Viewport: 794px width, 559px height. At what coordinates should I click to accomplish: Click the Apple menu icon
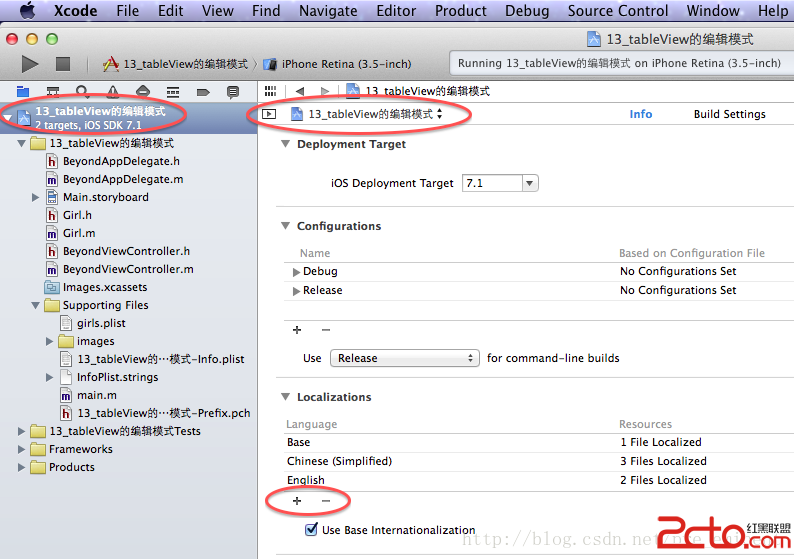point(27,10)
